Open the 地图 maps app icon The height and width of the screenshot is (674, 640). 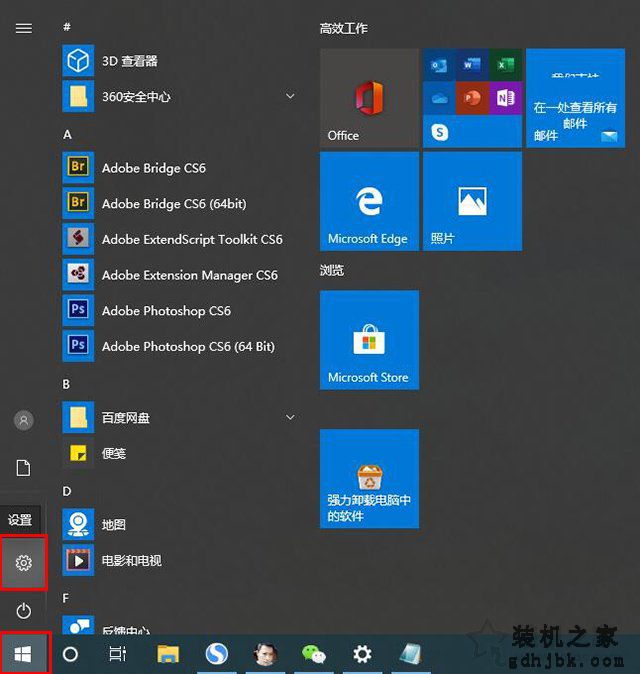pos(78,524)
